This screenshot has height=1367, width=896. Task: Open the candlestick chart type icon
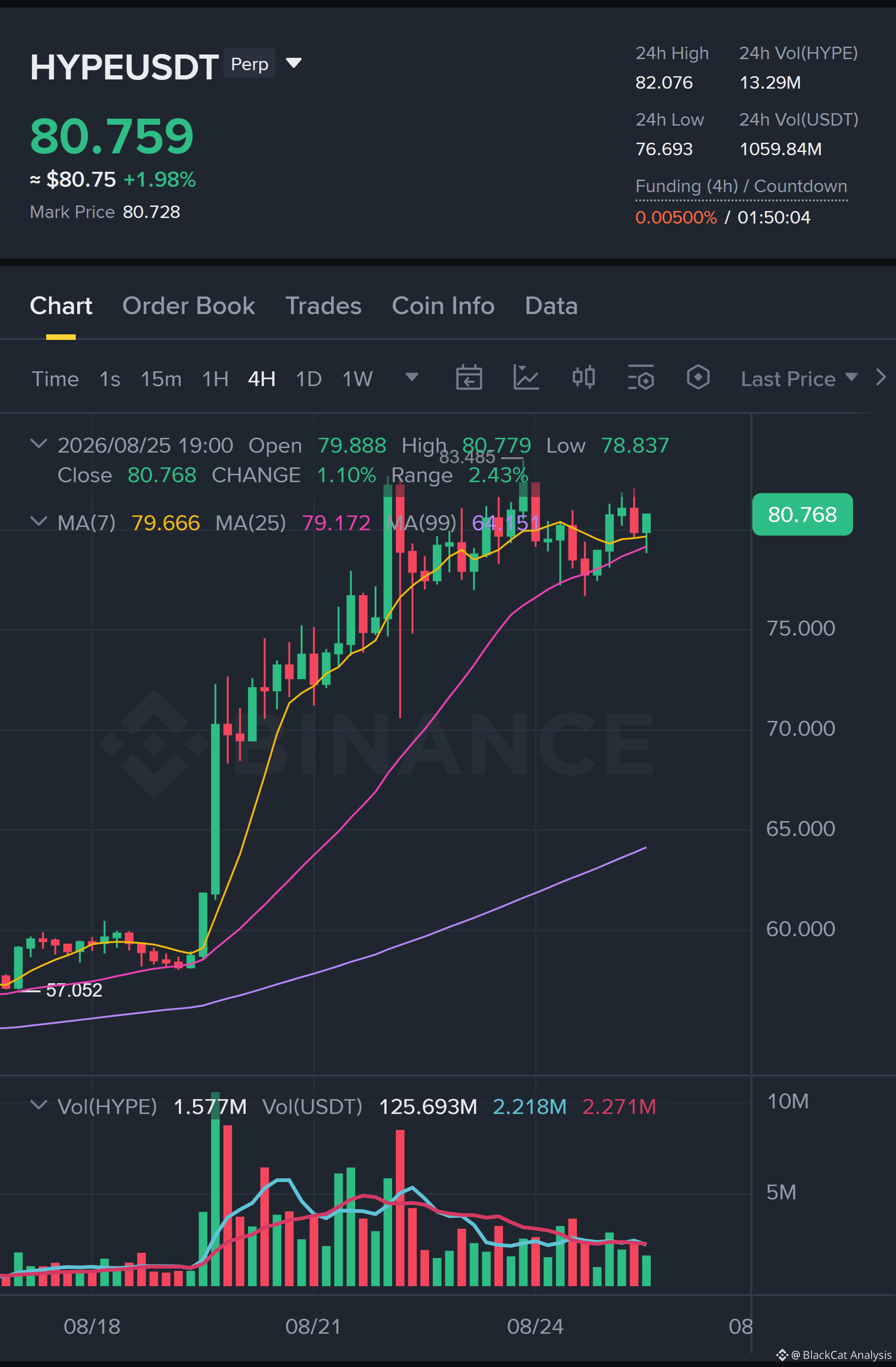tap(583, 378)
